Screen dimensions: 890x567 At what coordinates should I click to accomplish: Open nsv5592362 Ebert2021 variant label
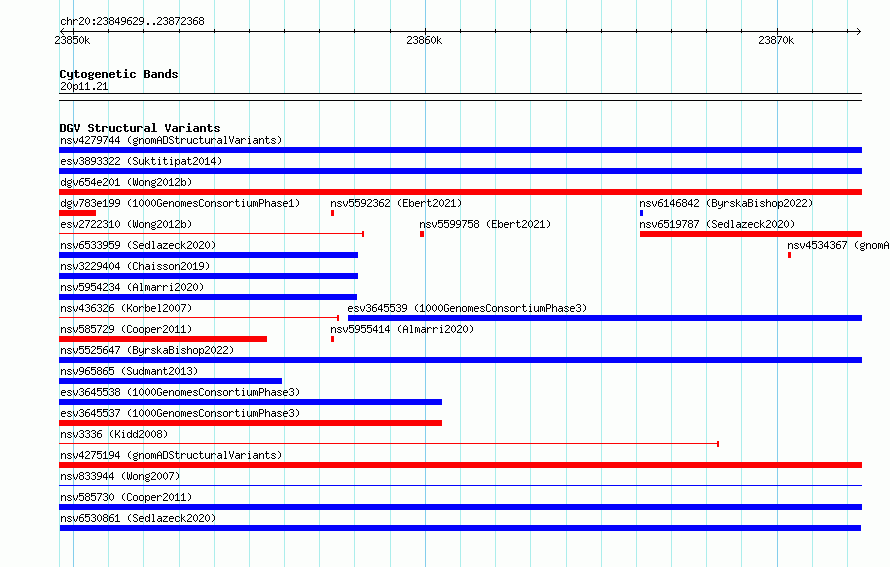(396, 203)
